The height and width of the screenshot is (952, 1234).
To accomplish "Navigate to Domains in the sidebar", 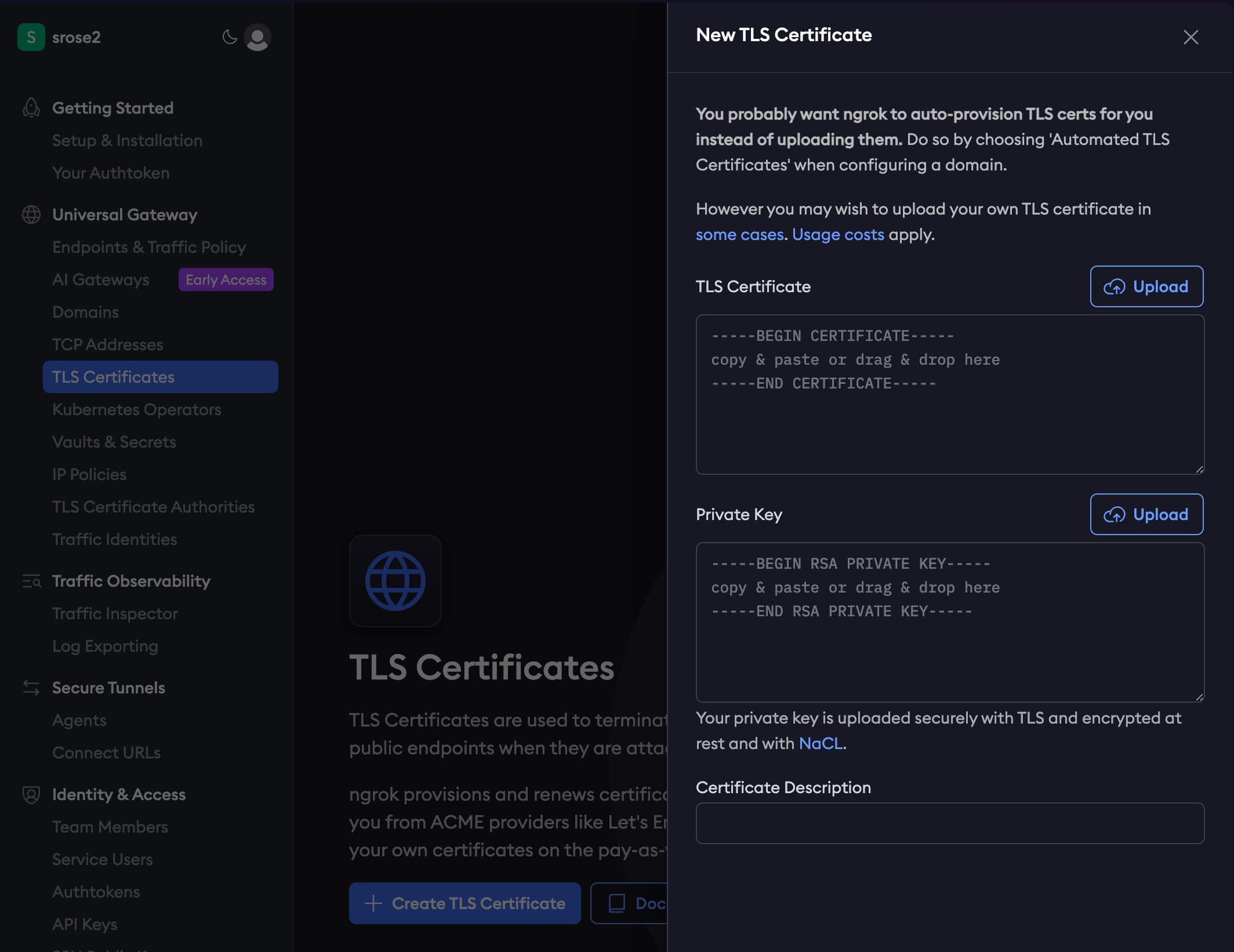I will coord(85,311).
